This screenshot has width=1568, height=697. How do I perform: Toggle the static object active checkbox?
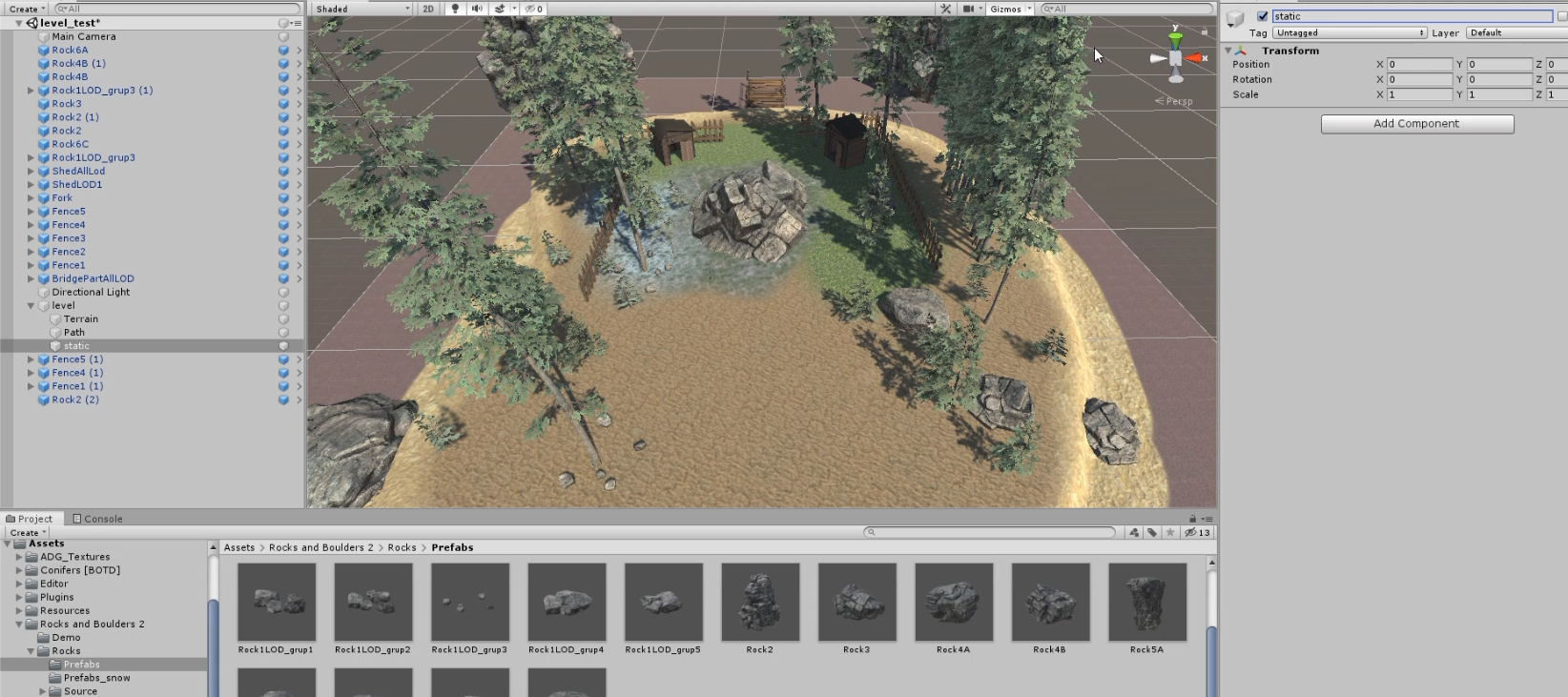[x=1263, y=16]
